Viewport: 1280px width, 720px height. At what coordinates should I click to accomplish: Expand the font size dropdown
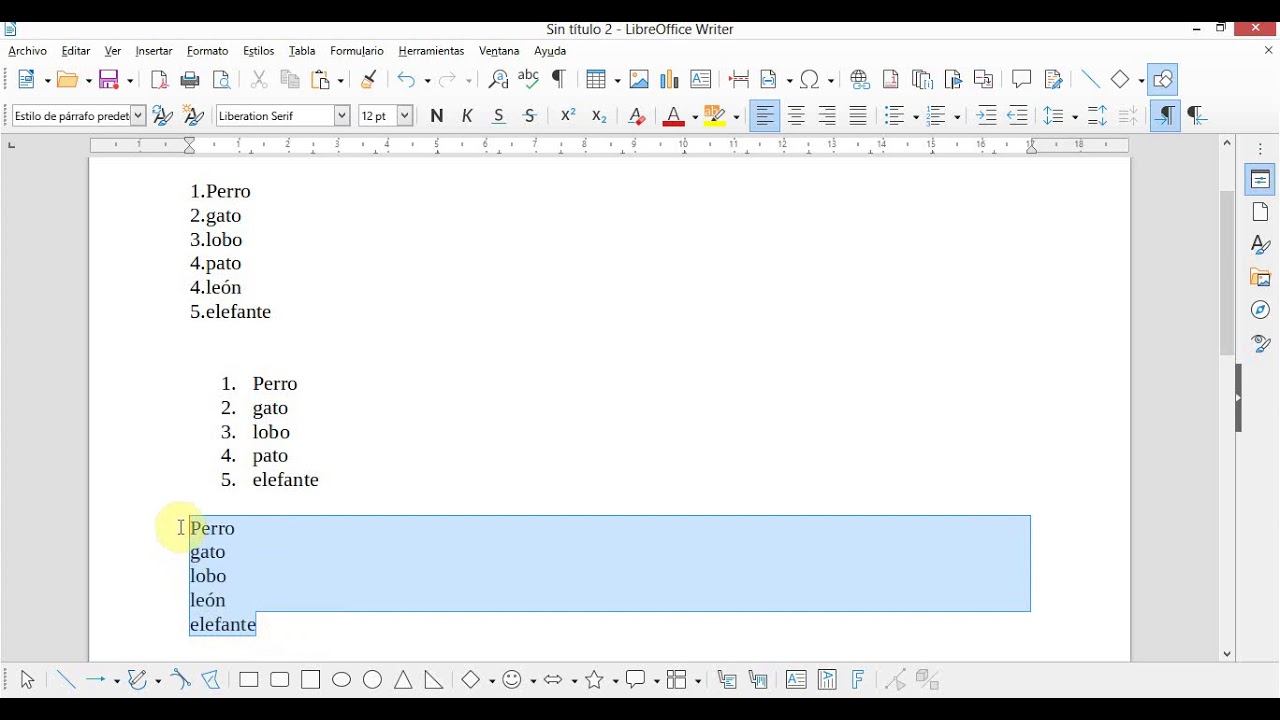coord(405,116)
